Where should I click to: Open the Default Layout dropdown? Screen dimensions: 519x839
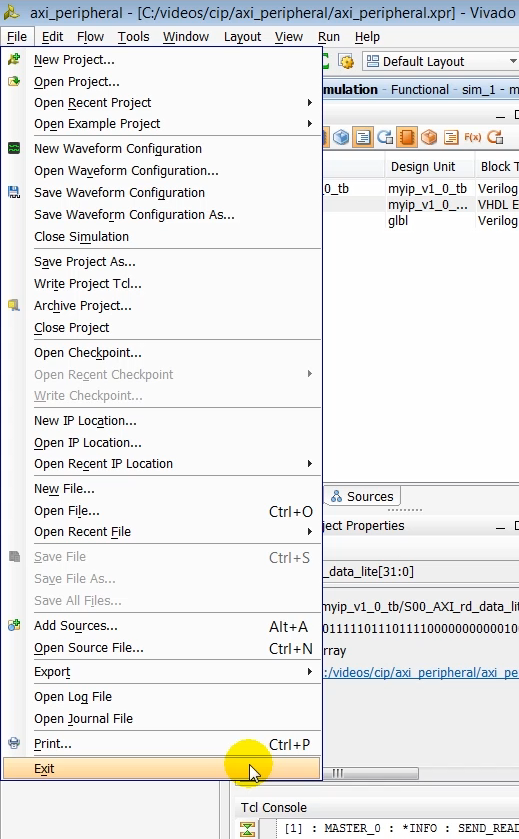441,62
